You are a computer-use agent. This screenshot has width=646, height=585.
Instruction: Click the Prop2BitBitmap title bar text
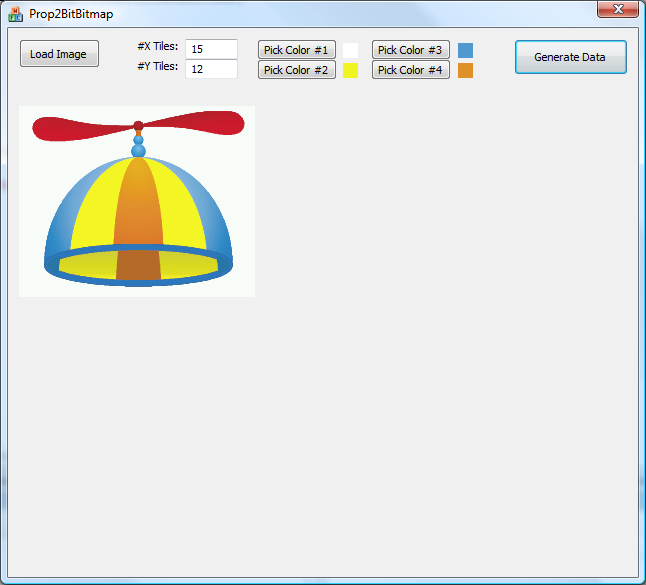[71, 14]
